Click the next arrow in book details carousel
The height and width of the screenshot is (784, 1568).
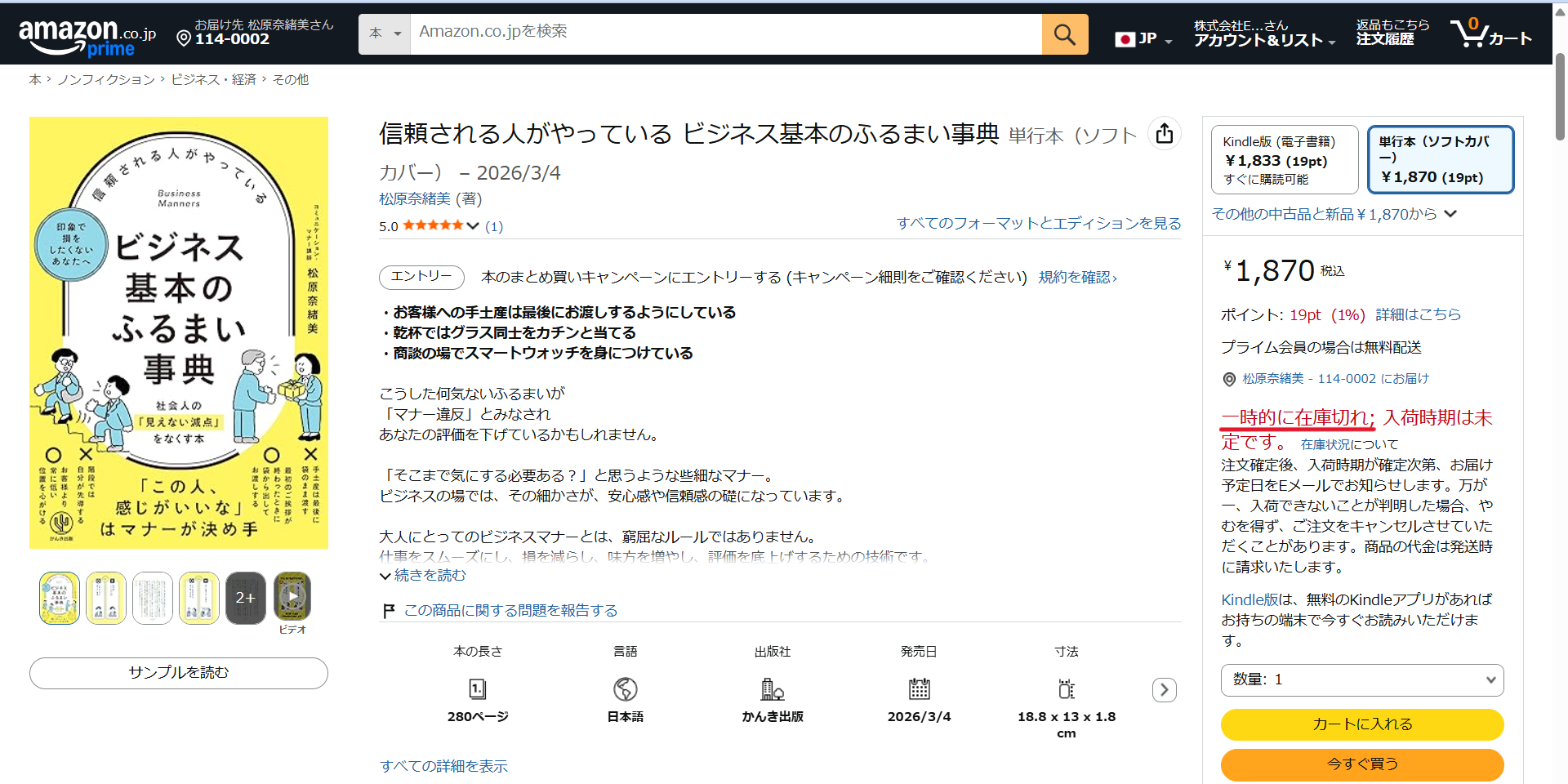click(1164, 690)
